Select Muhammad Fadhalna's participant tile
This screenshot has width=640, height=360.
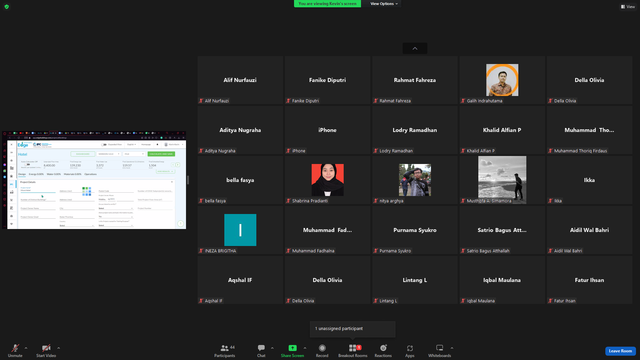[327, 230]
